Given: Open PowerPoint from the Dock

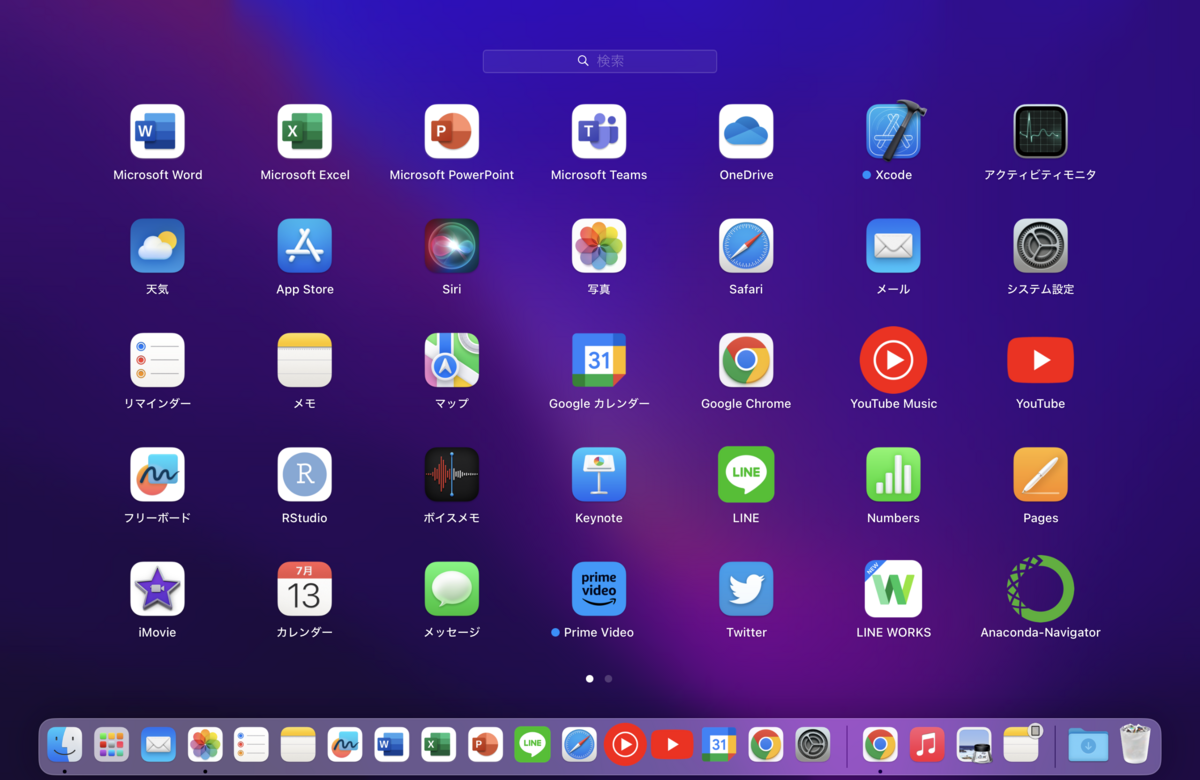Looking at the screenshot, I should coord(485,744).
